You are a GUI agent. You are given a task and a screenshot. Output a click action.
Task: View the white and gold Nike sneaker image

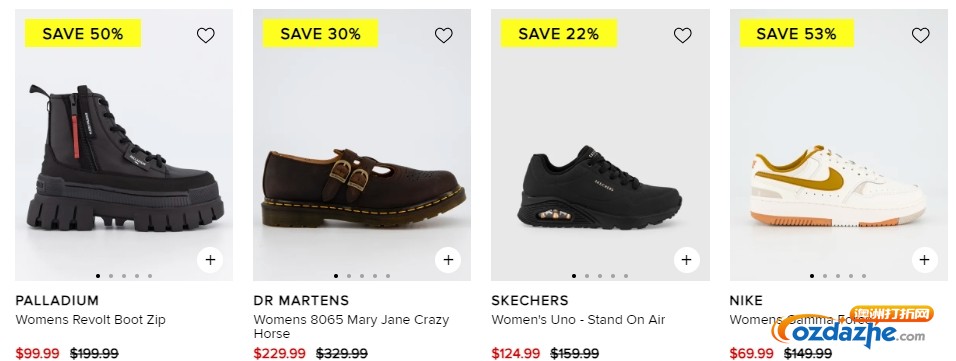(x=838, y=186)
